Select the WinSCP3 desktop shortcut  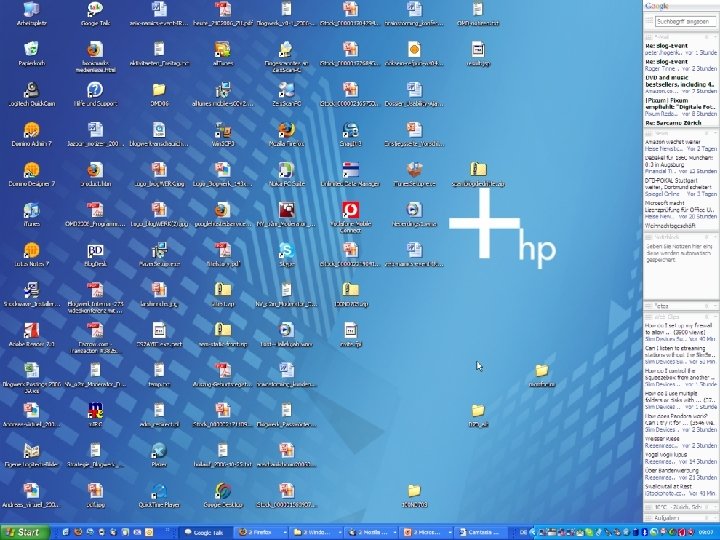[223, 135]
